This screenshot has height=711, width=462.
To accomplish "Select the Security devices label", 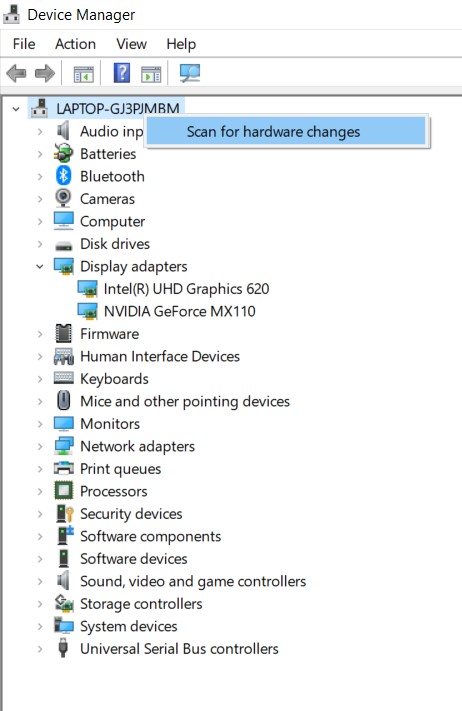I will pyautogui.click(x=131, y=514).
